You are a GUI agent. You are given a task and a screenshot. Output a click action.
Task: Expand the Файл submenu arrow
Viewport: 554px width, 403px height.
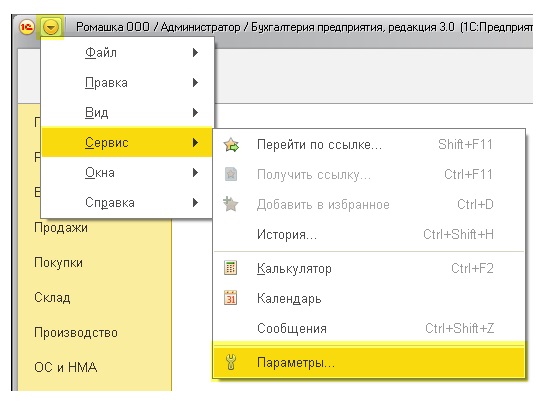(195, 53)
